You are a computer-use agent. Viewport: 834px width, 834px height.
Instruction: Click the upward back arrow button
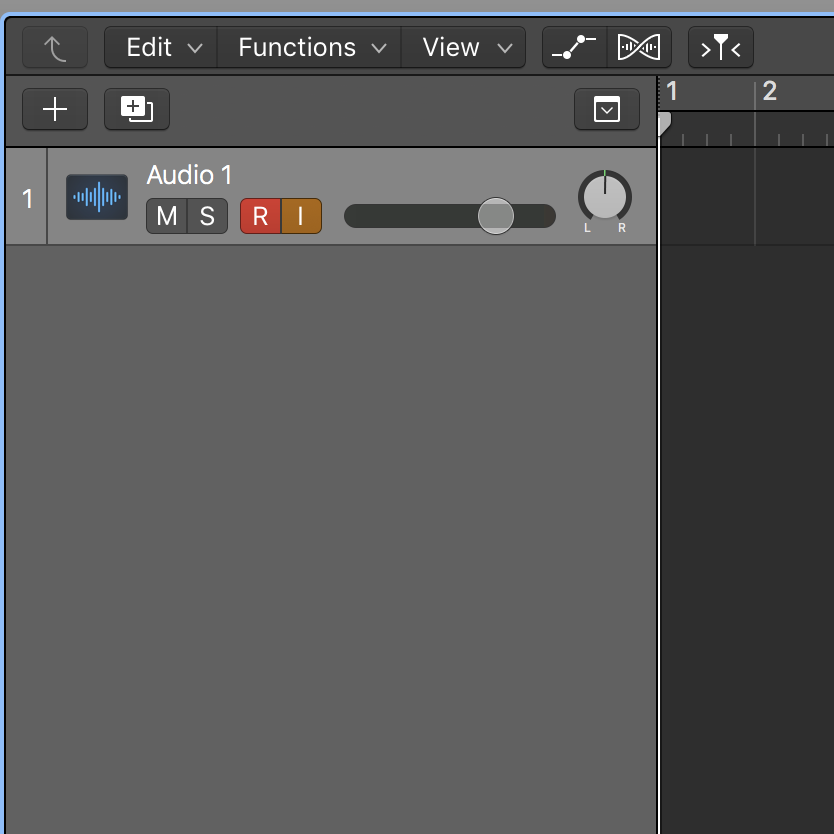tap(55, 48)
